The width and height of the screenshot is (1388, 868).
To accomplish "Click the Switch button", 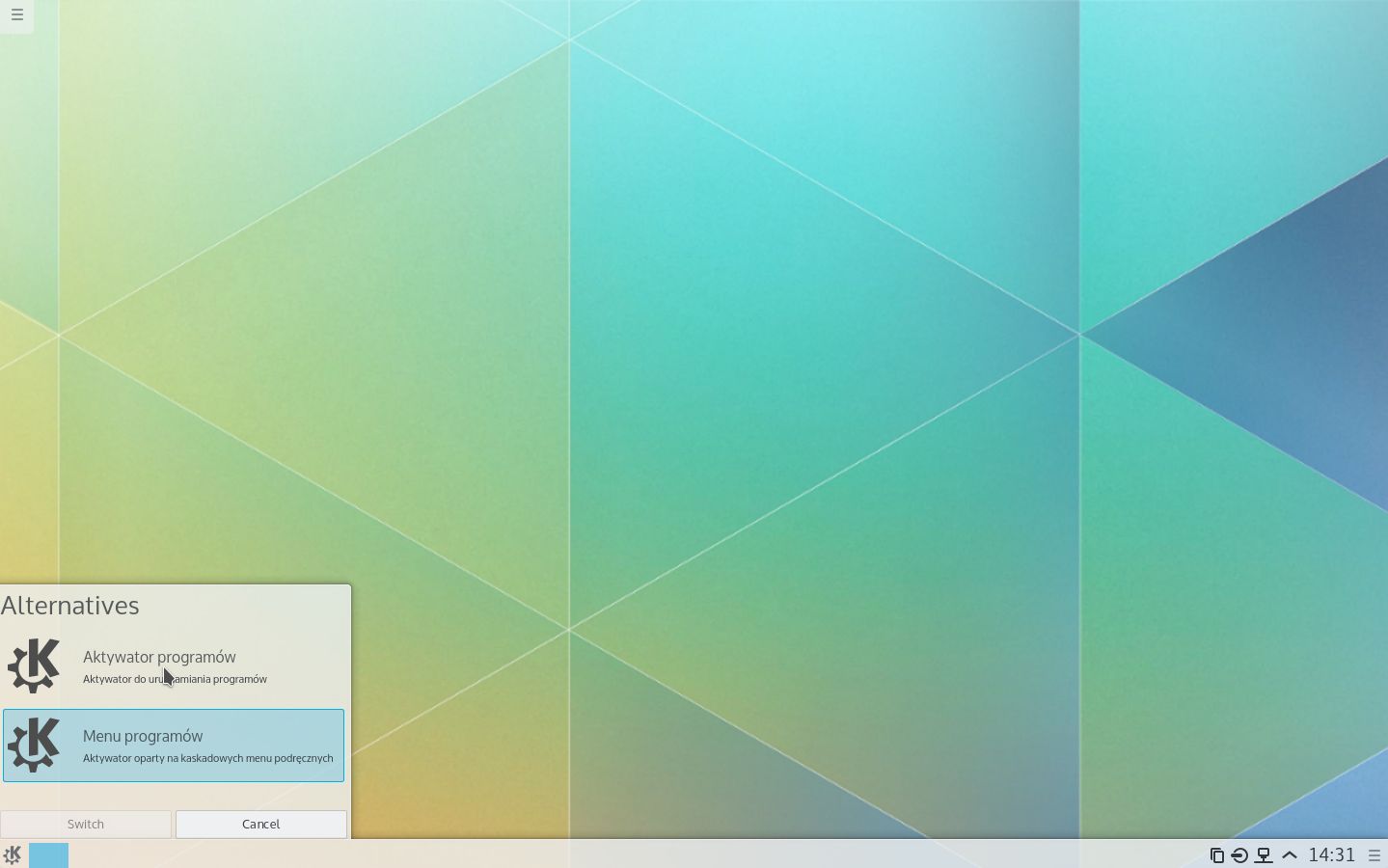I will (x=86, y=824).
